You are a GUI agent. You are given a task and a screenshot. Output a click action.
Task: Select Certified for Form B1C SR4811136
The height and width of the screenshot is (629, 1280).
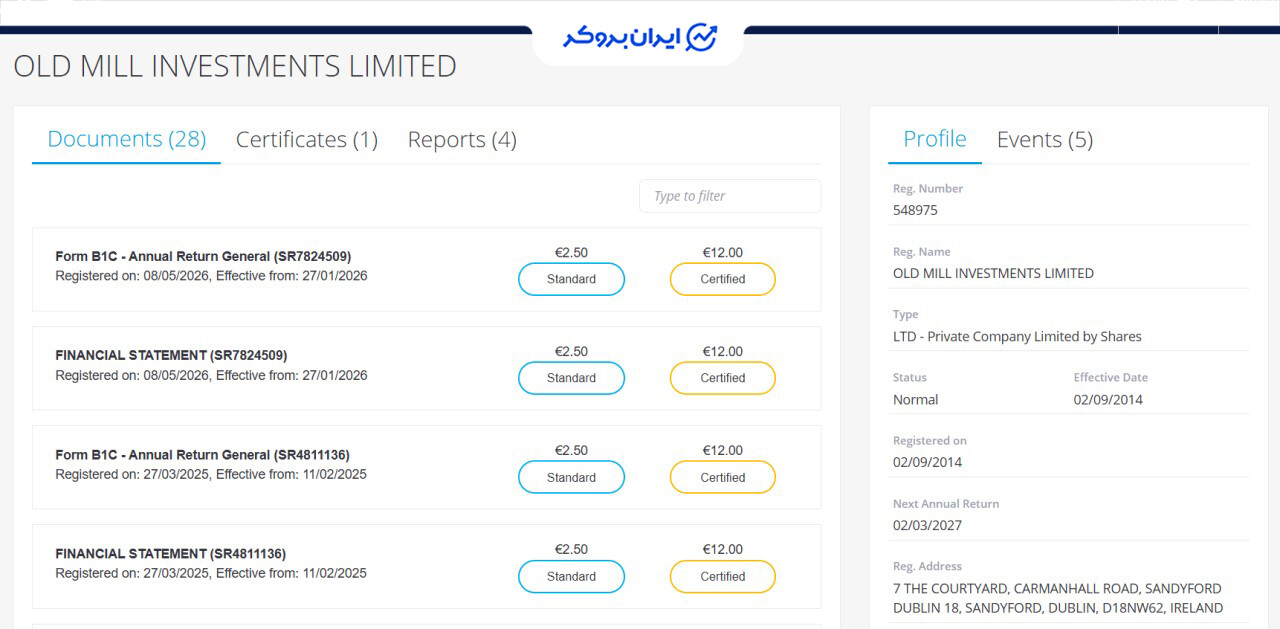coord(722,477)
